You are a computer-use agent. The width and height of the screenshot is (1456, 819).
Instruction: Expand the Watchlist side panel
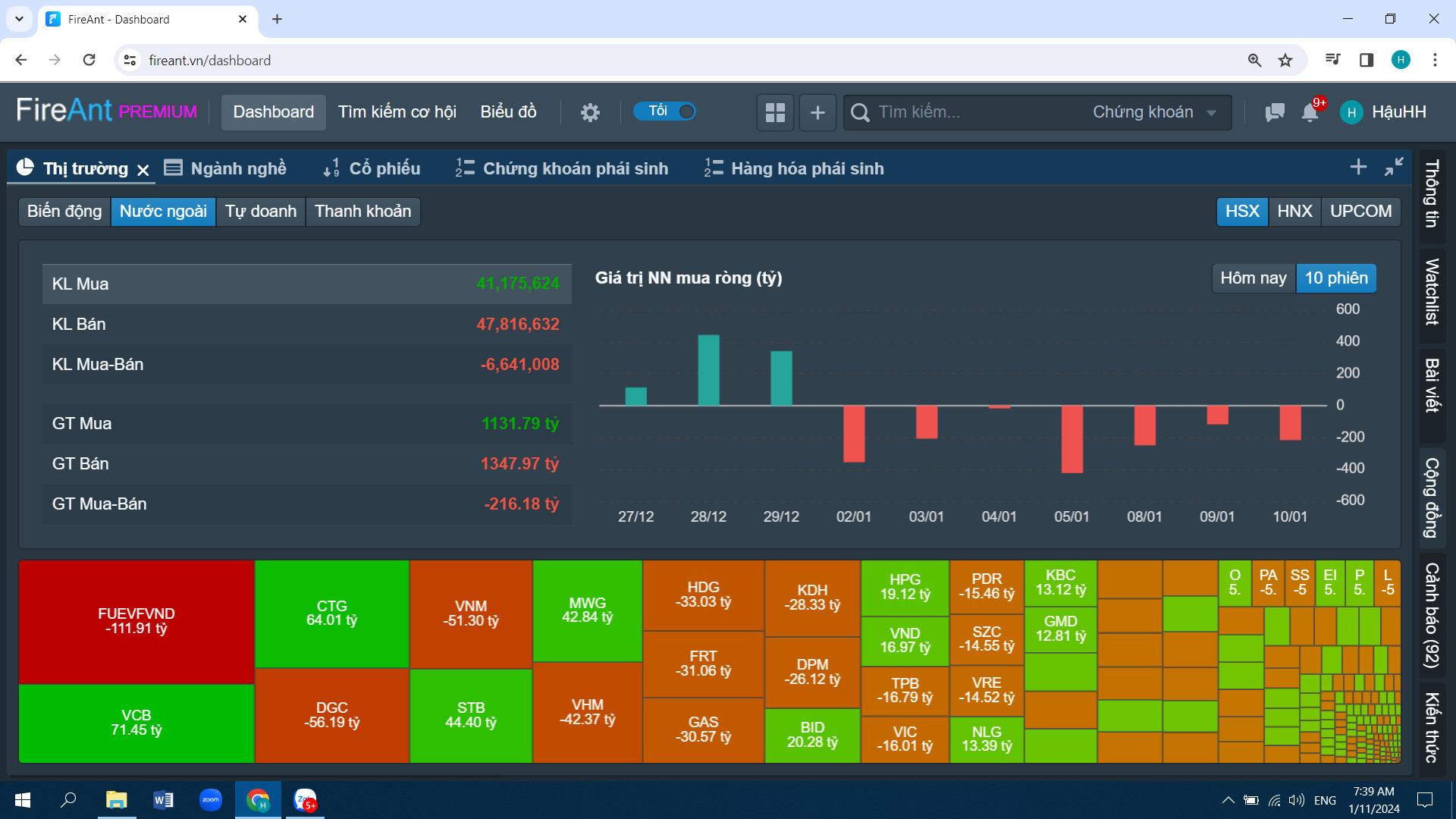(x=1432, y=292)
